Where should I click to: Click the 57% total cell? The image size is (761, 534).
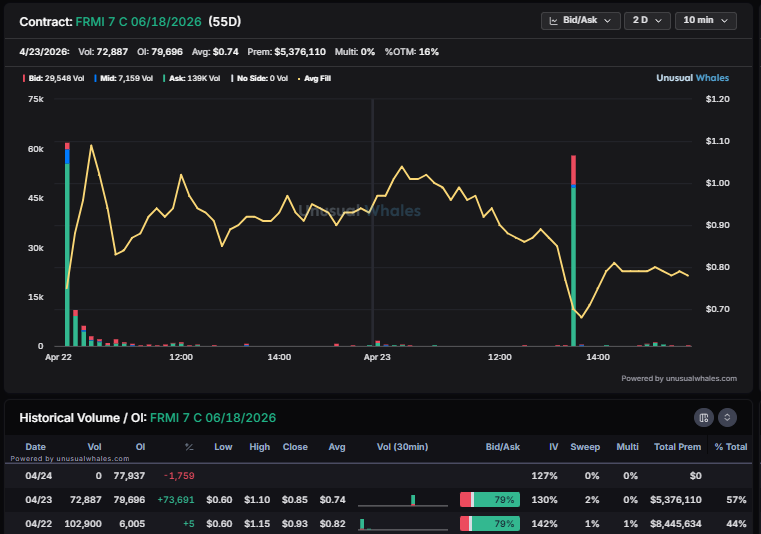(x=736, y=500)
